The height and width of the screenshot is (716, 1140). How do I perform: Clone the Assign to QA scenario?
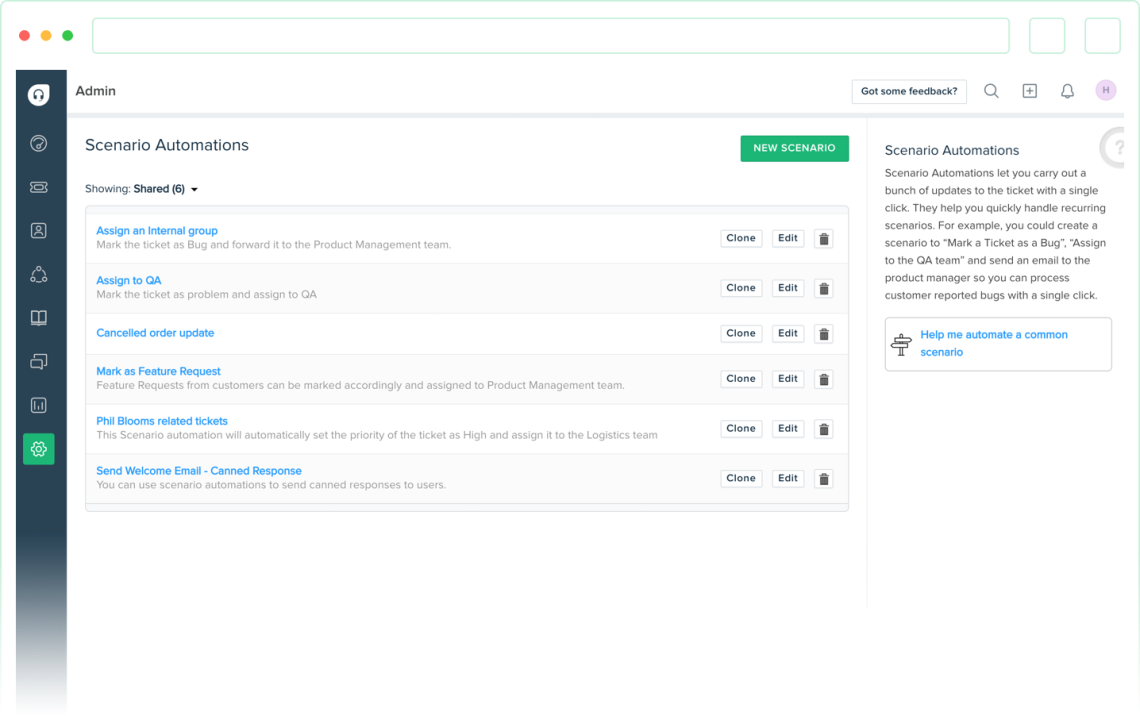coord(740,287)
